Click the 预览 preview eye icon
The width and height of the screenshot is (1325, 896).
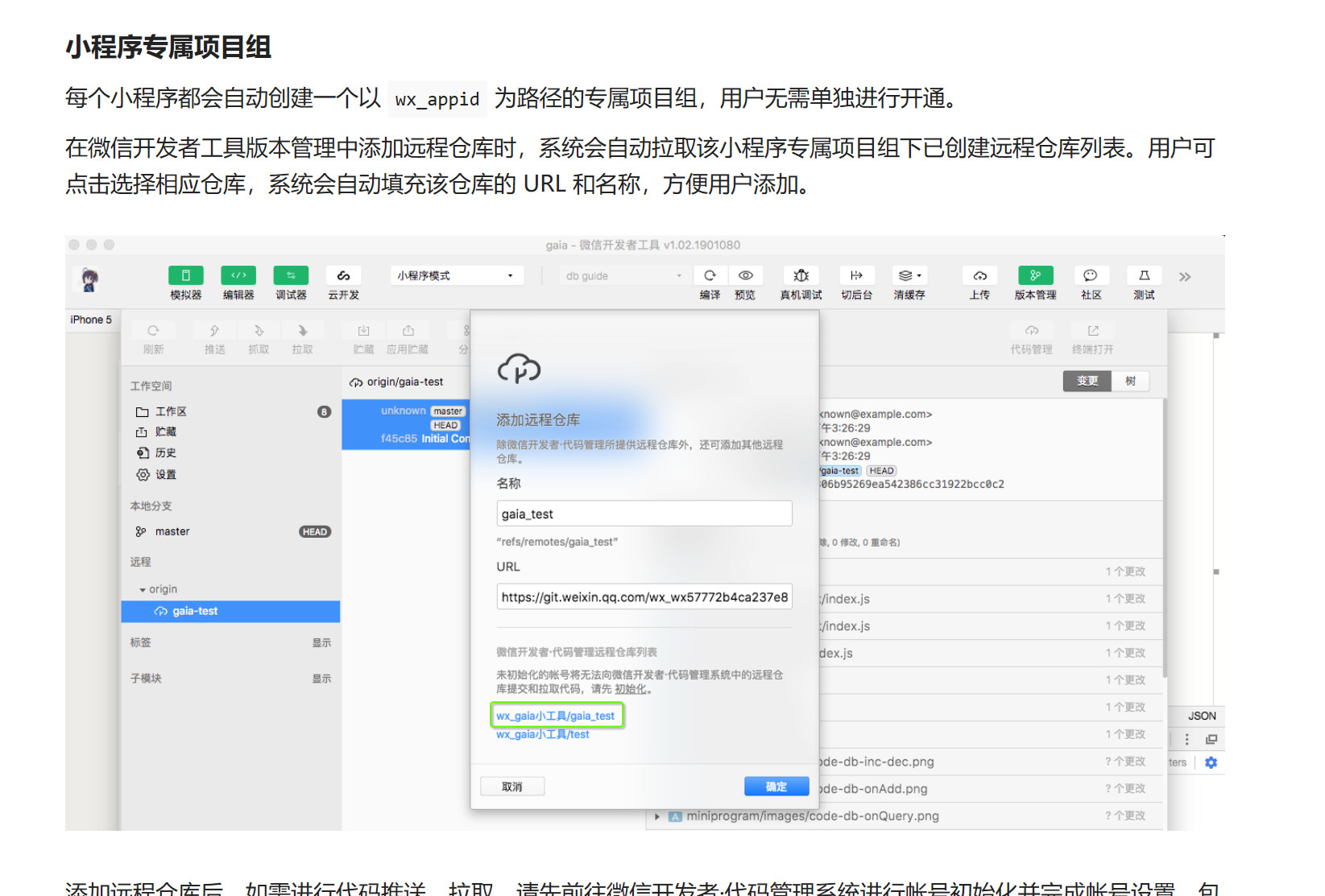(x=746, y=275)
